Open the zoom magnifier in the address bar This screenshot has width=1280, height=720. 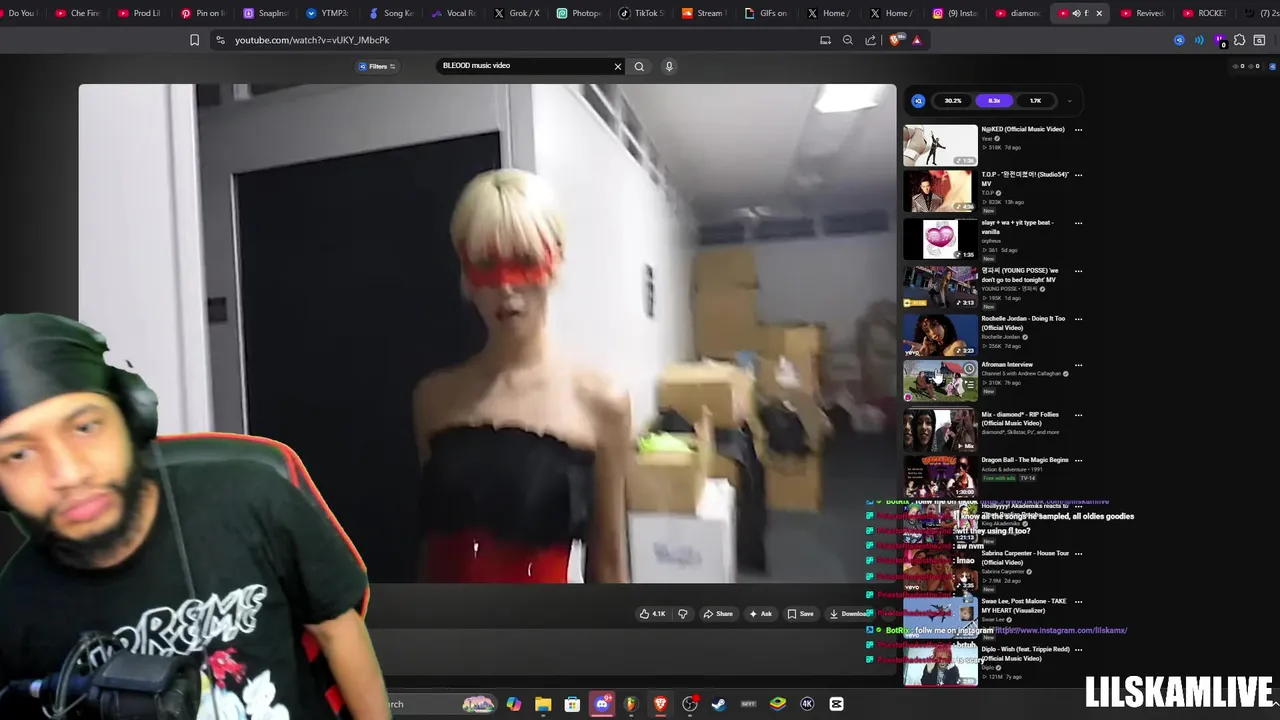[847, 40]
